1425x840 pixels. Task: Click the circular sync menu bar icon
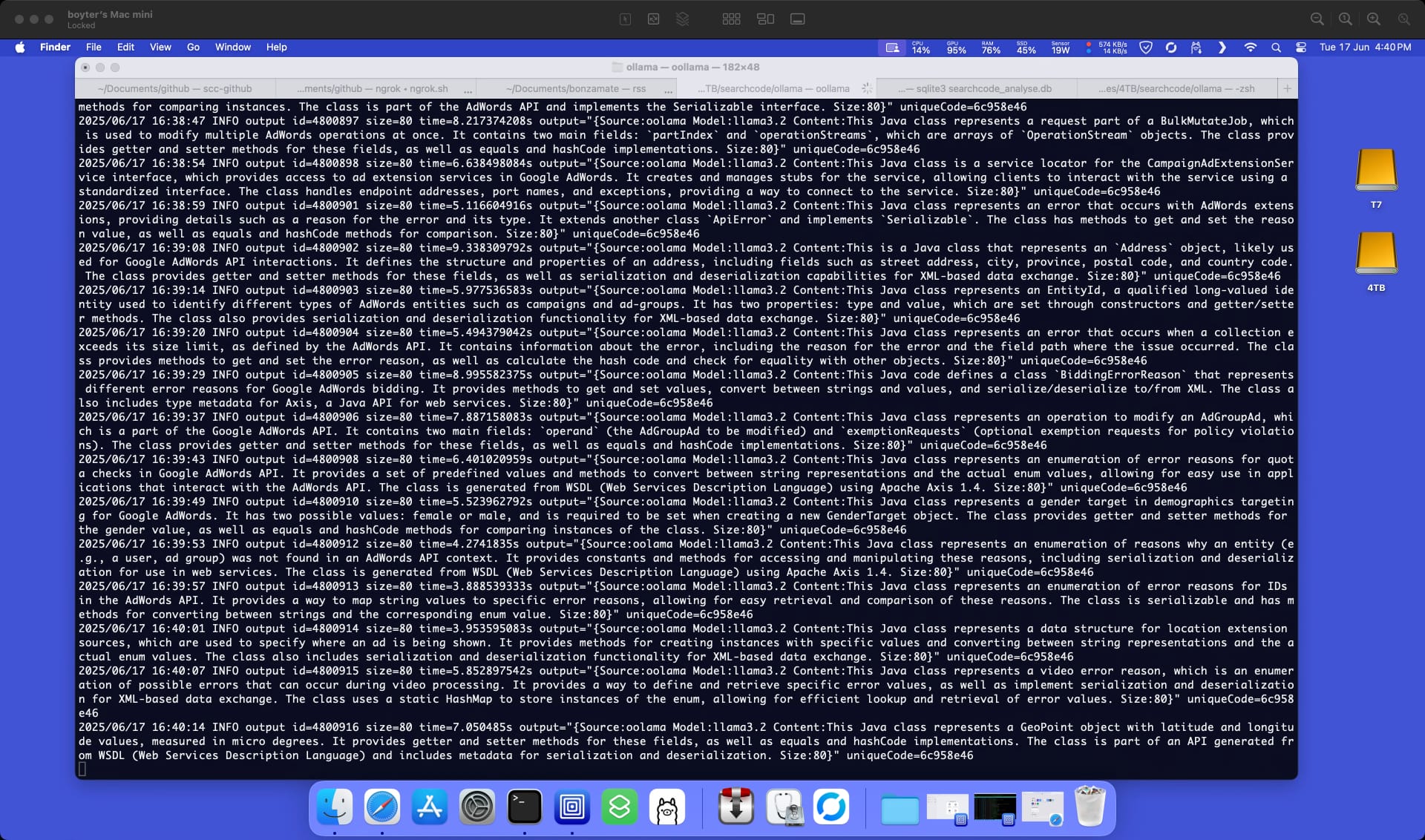[1171, 47]
